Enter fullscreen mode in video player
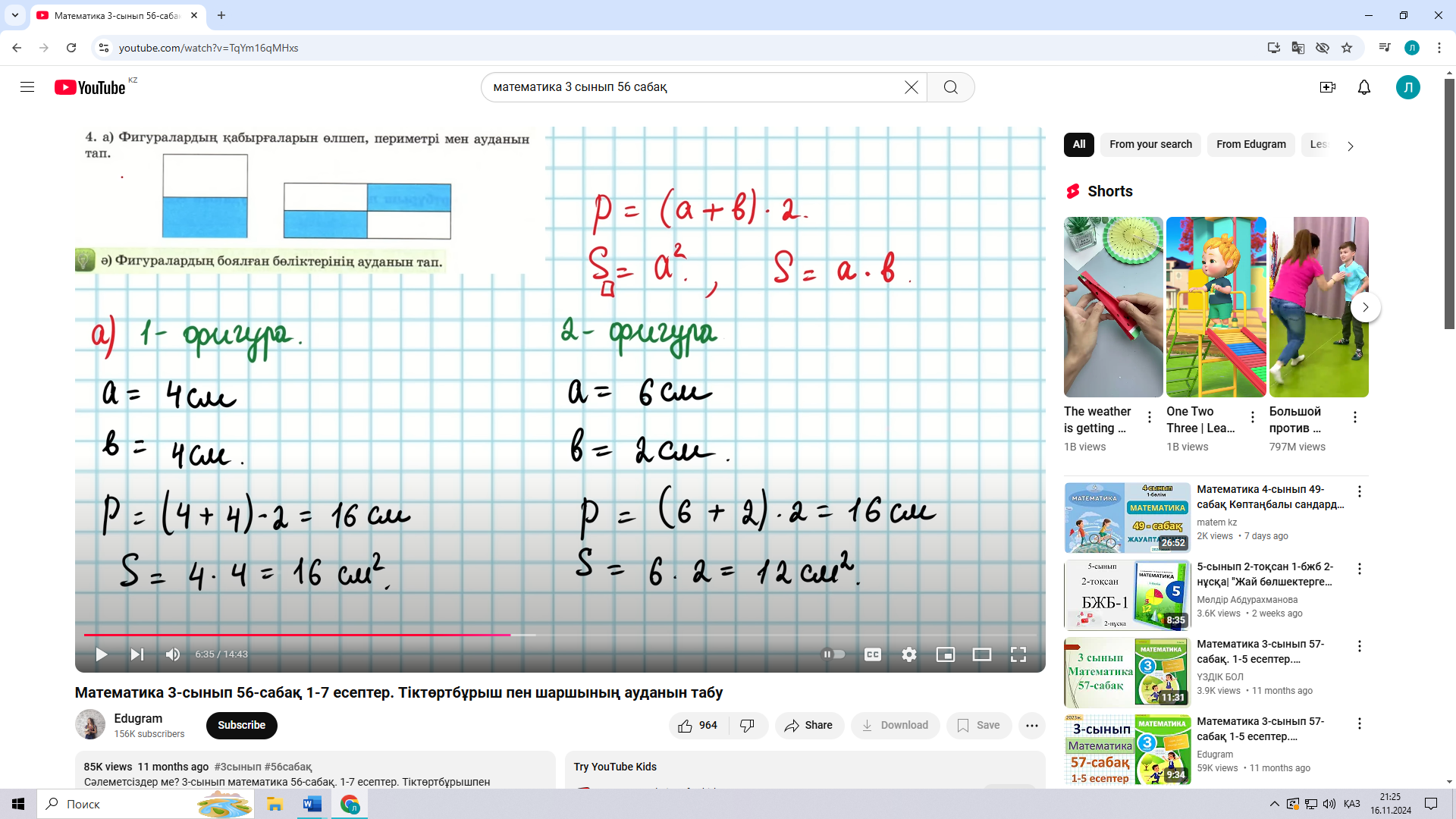1456x819 pixels. 1018,654
